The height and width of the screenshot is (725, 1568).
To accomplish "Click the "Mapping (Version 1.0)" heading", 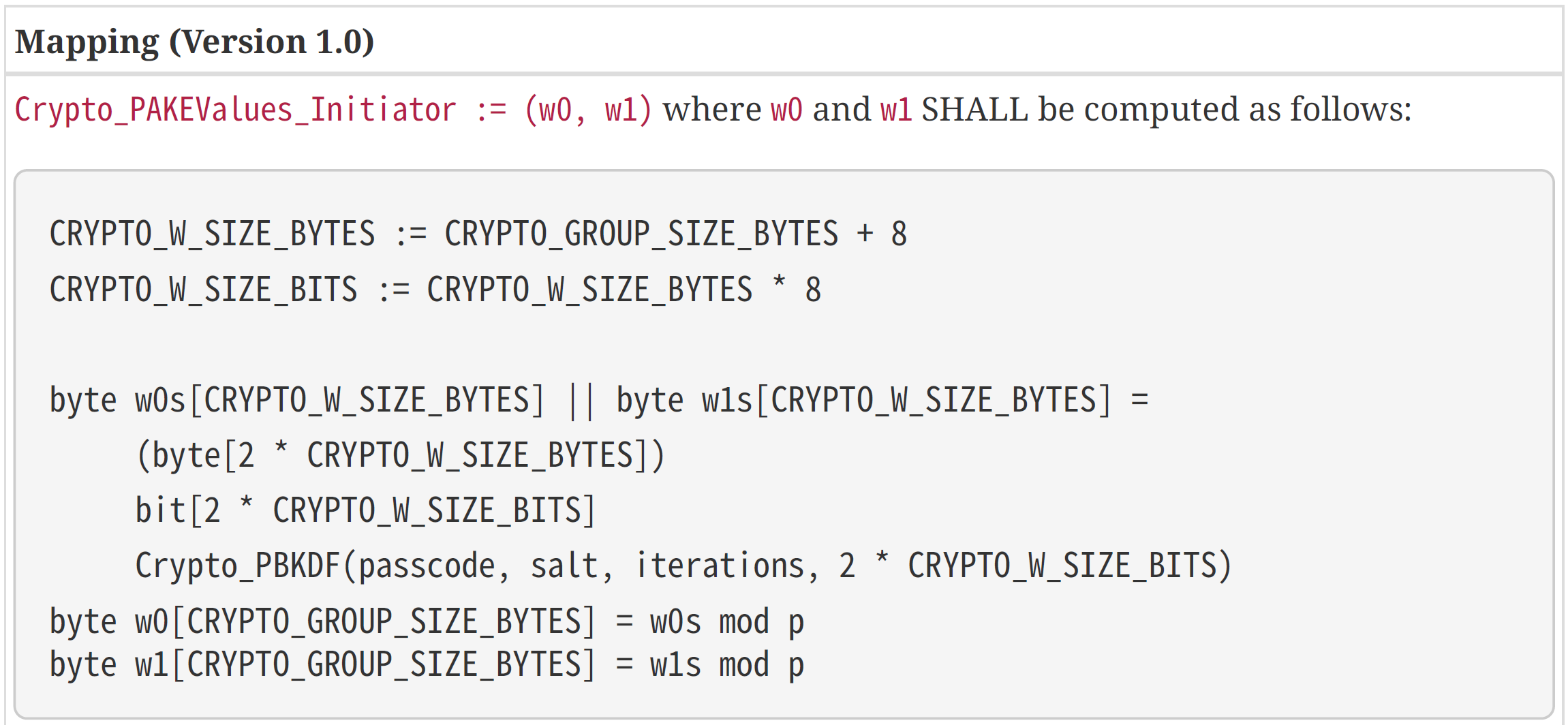I will tap(194, 42).
